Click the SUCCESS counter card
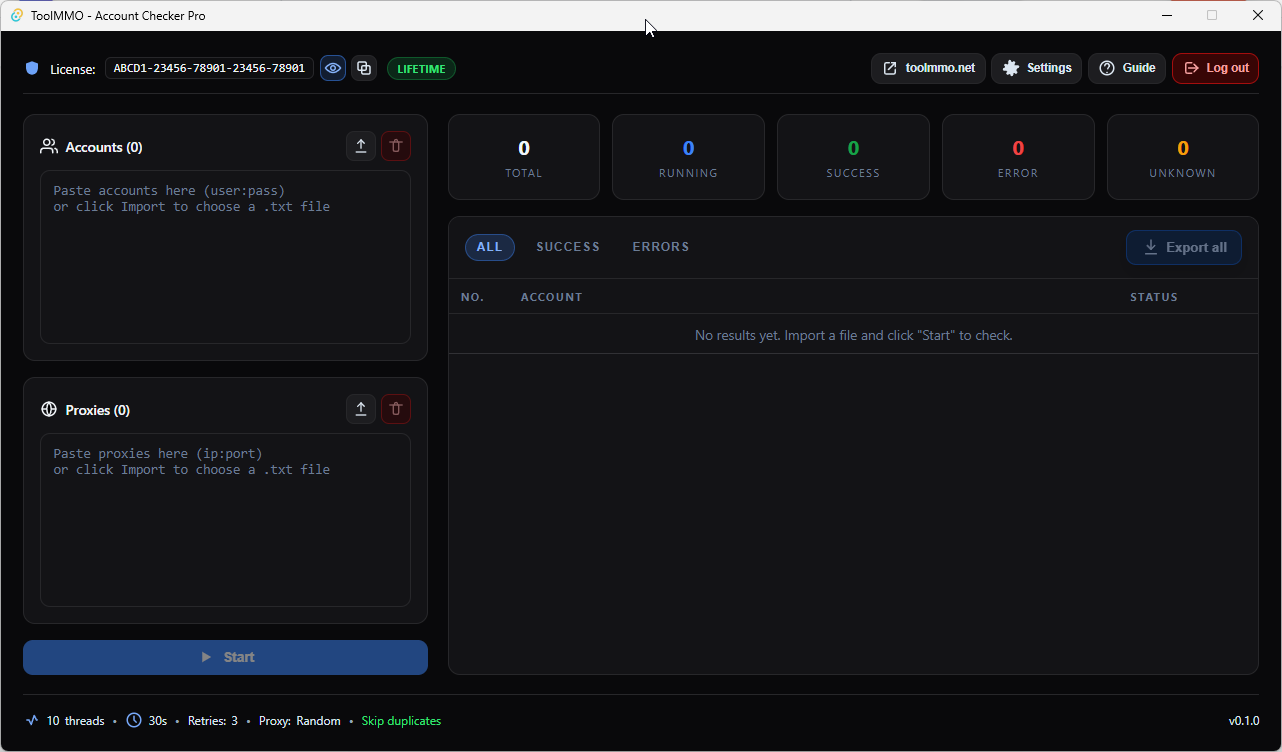Image resolution: width=1282 pixels, height=752 pixels. click(x=853, y=157)
